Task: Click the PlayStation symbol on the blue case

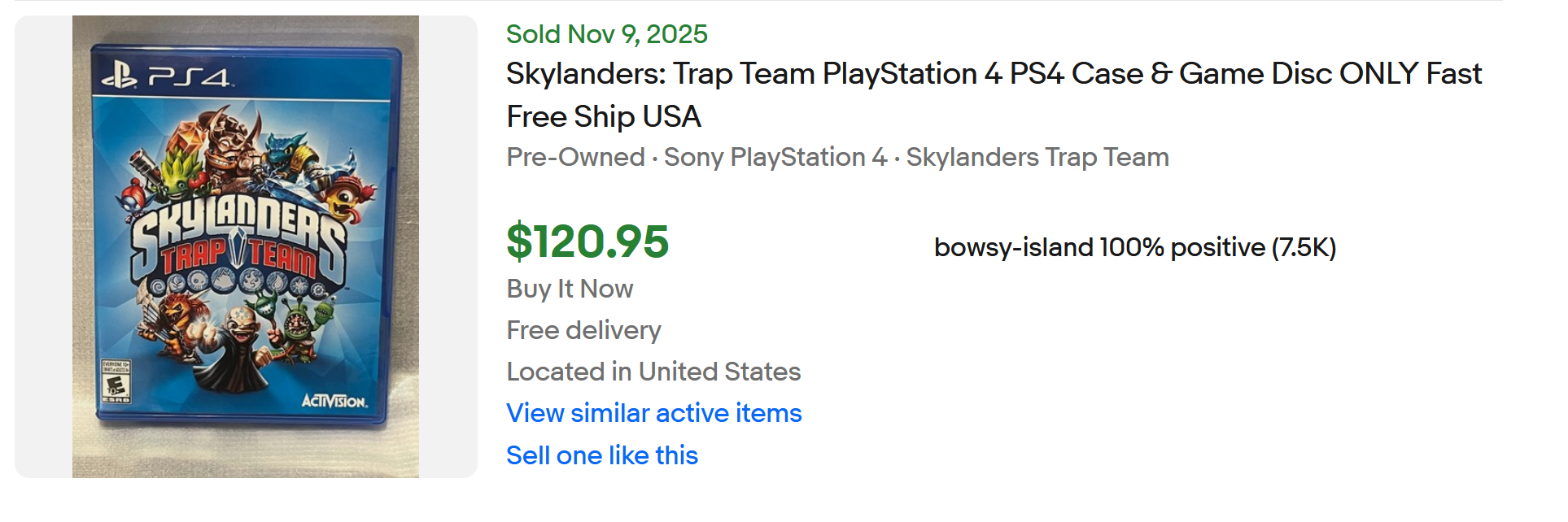Action: point(119,76)
